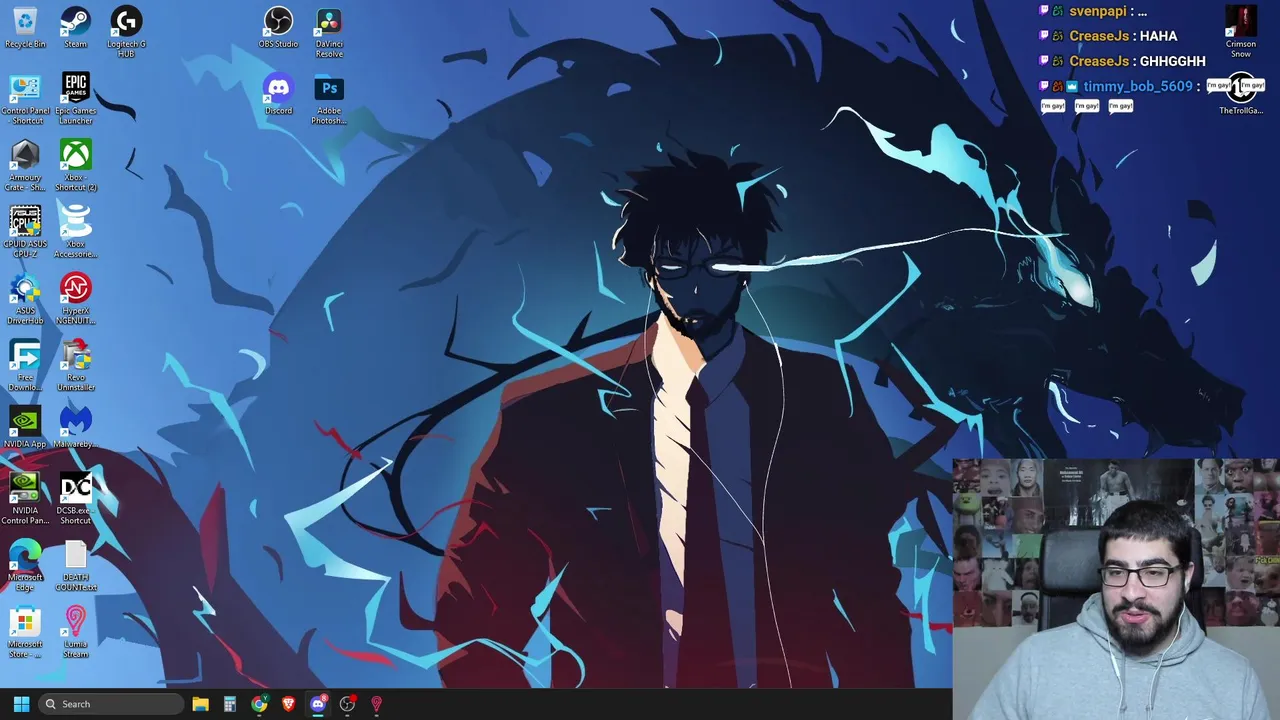Screen dimensions: 1280x720
Task: Click the taskbar Search box
Action: point(111,704)
